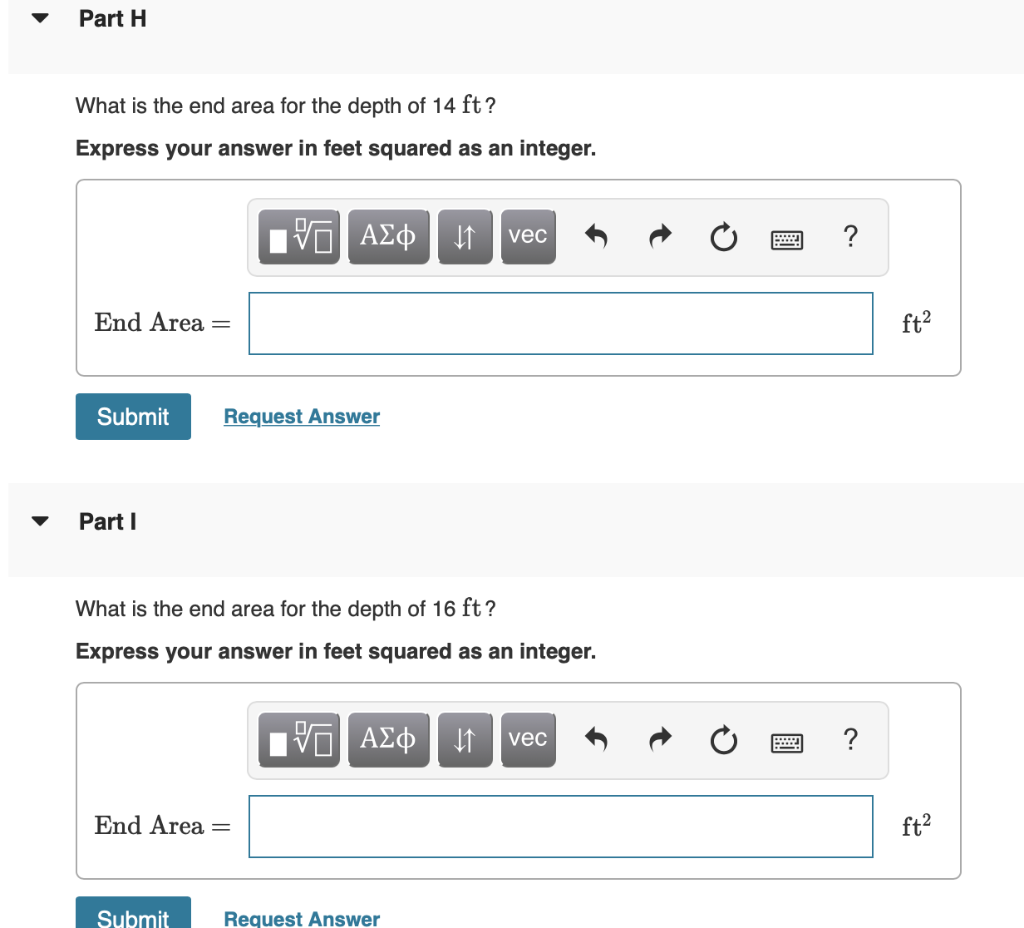
Task: Click the vec button in Part I toolbar
Action: tap(528, 740)
